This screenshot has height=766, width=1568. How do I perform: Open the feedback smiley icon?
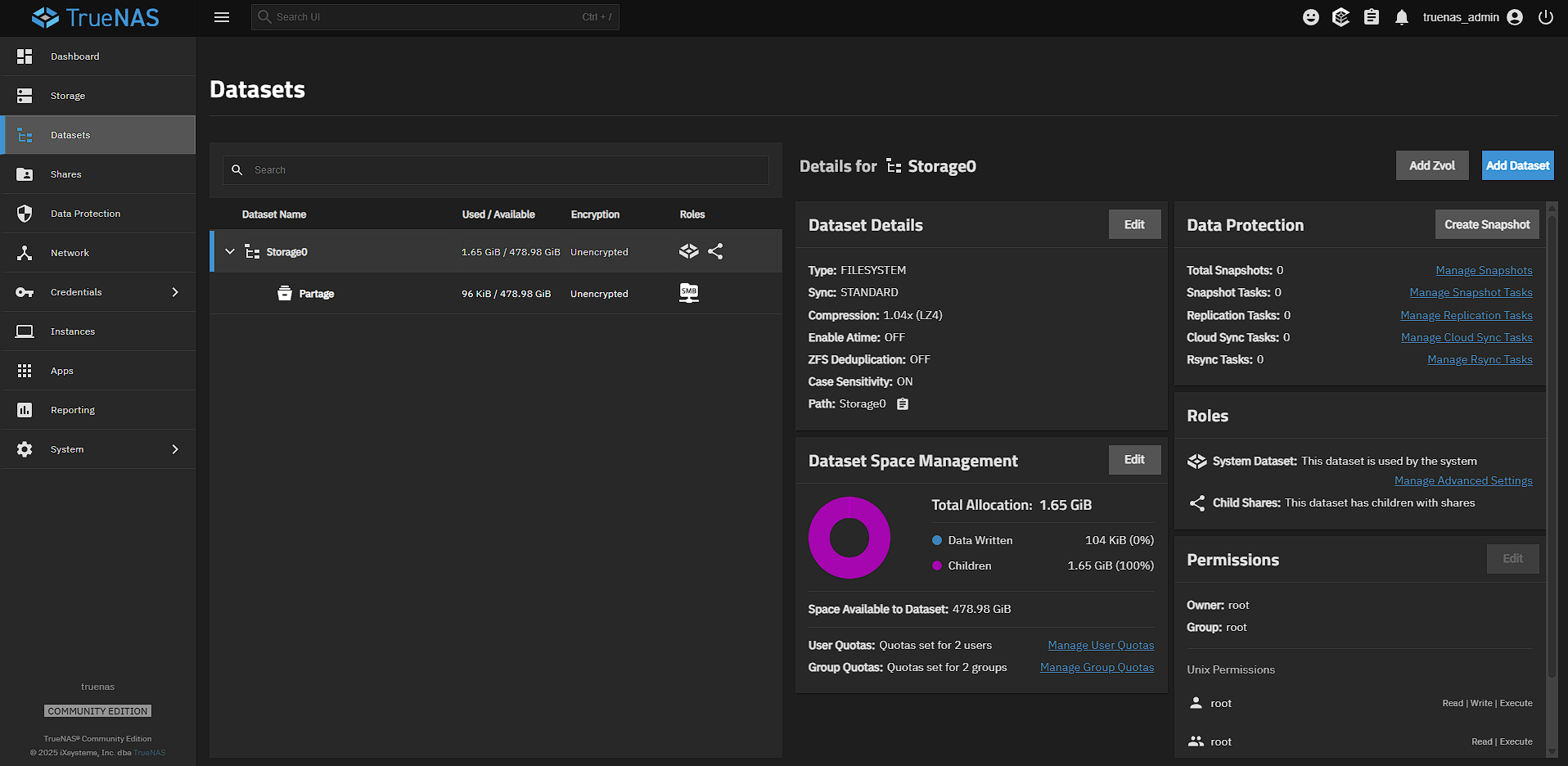pyautogui.click(x=1311, y=17)
